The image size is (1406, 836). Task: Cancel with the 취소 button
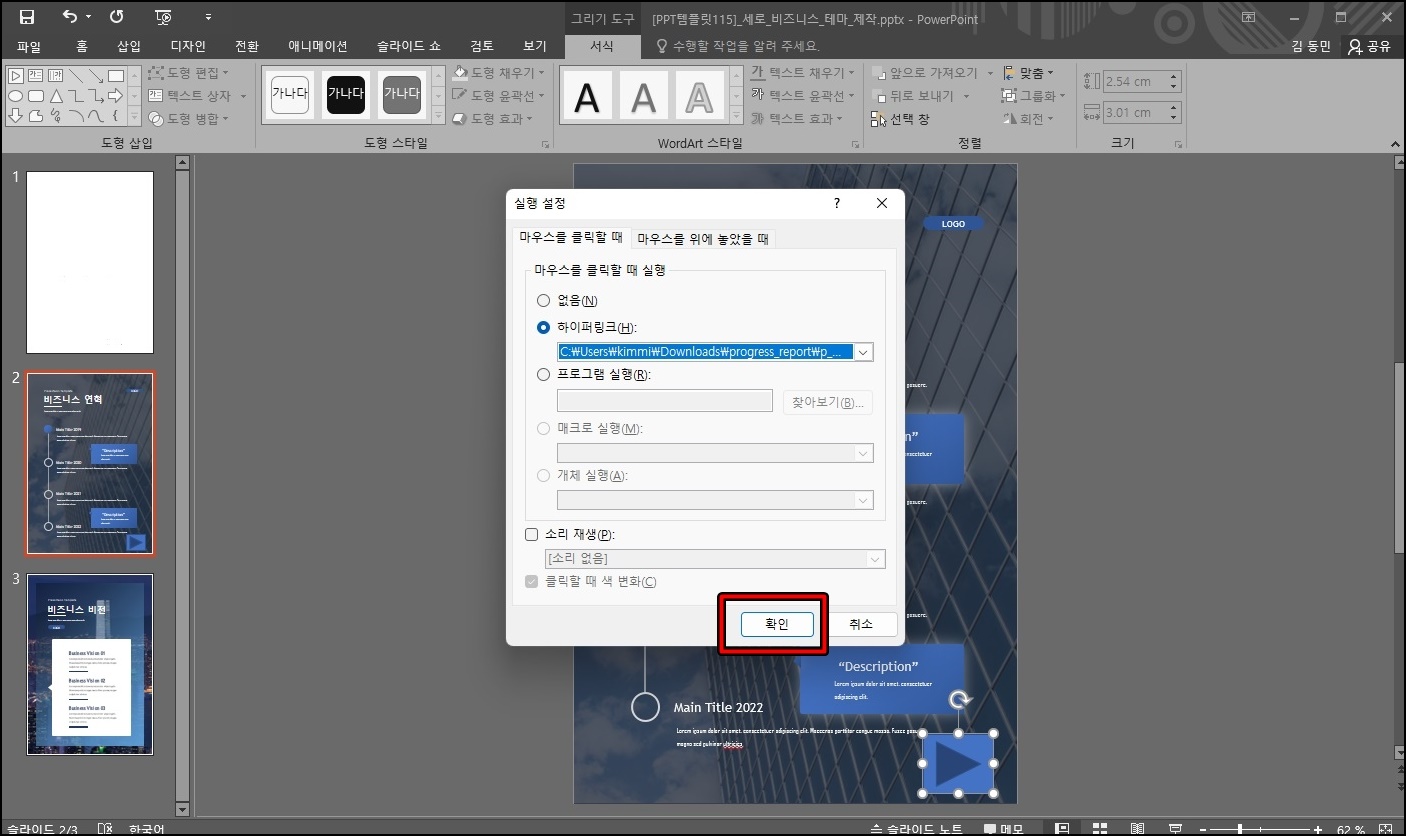tap(861, 624)
